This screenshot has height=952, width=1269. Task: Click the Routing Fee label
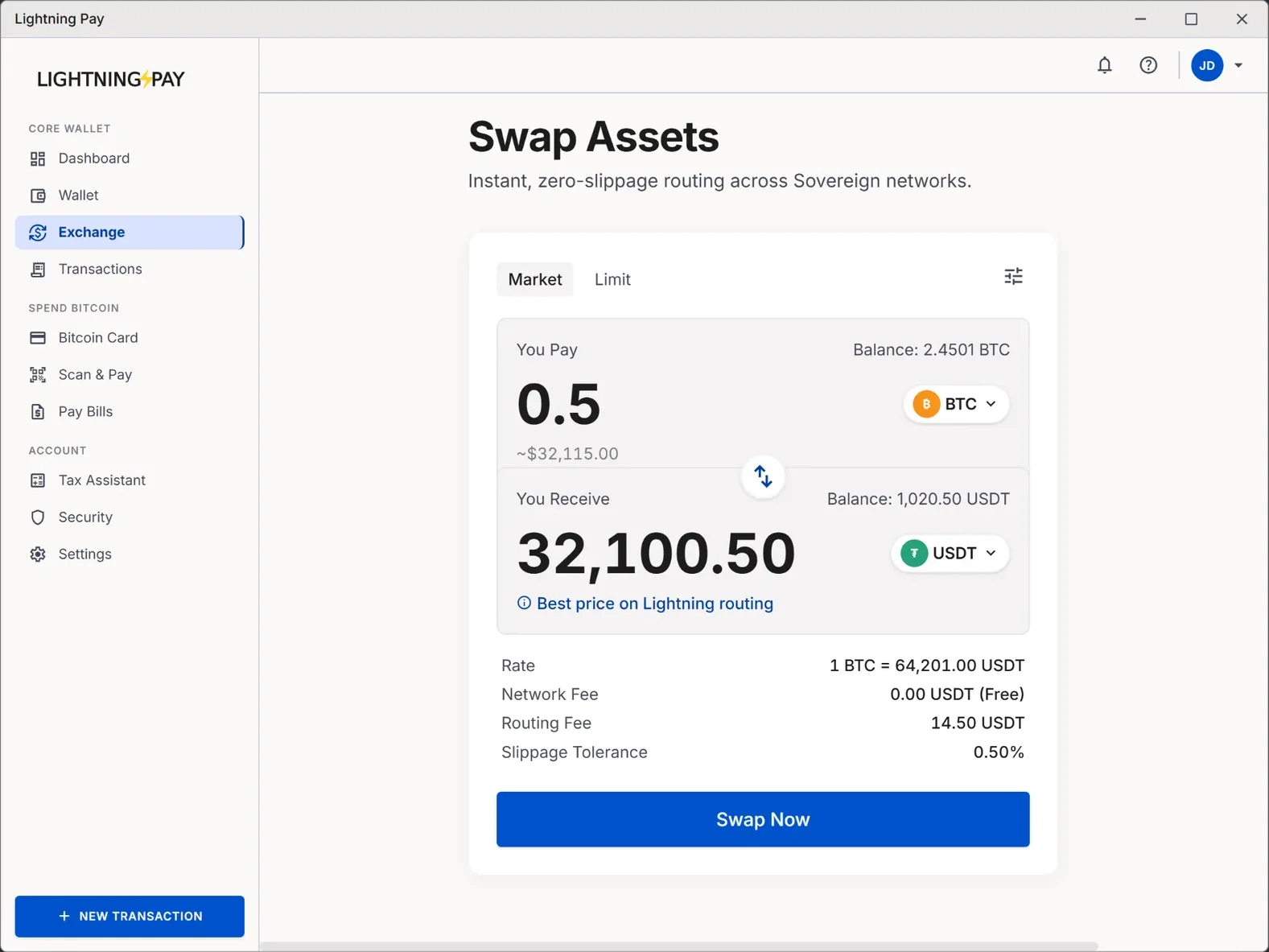546,723
